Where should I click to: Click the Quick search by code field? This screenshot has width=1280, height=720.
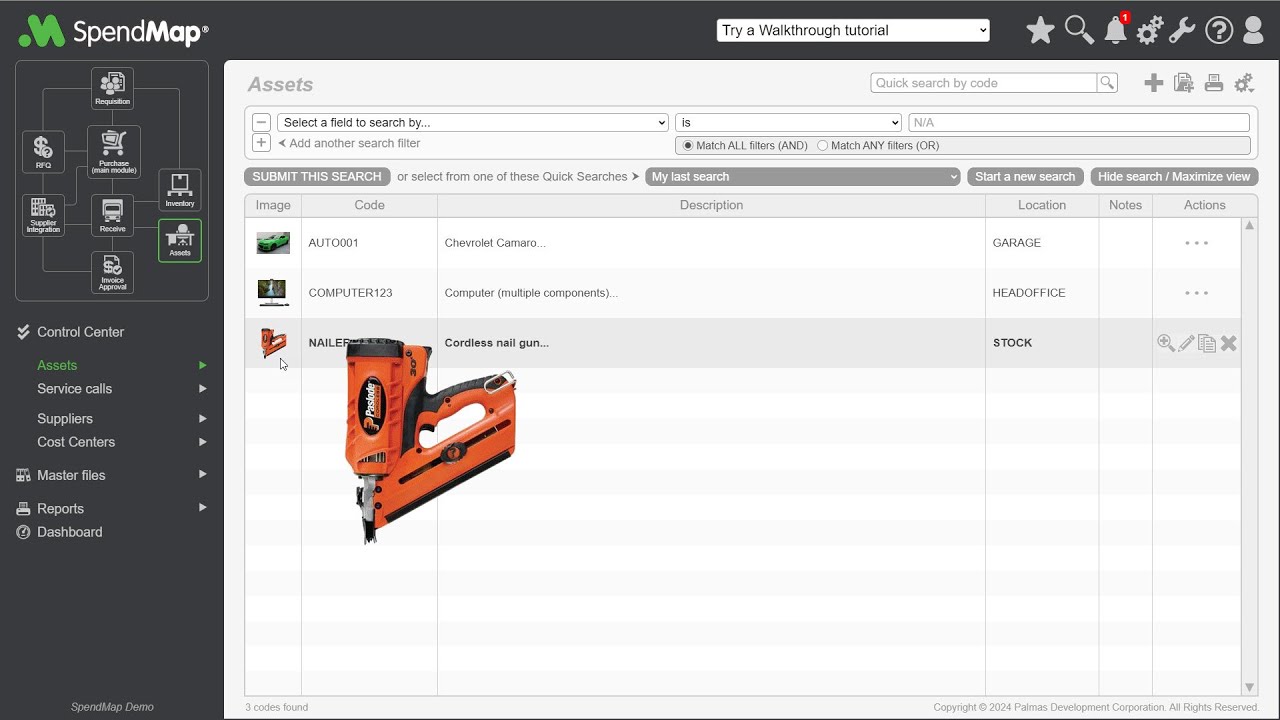[984, 83]
